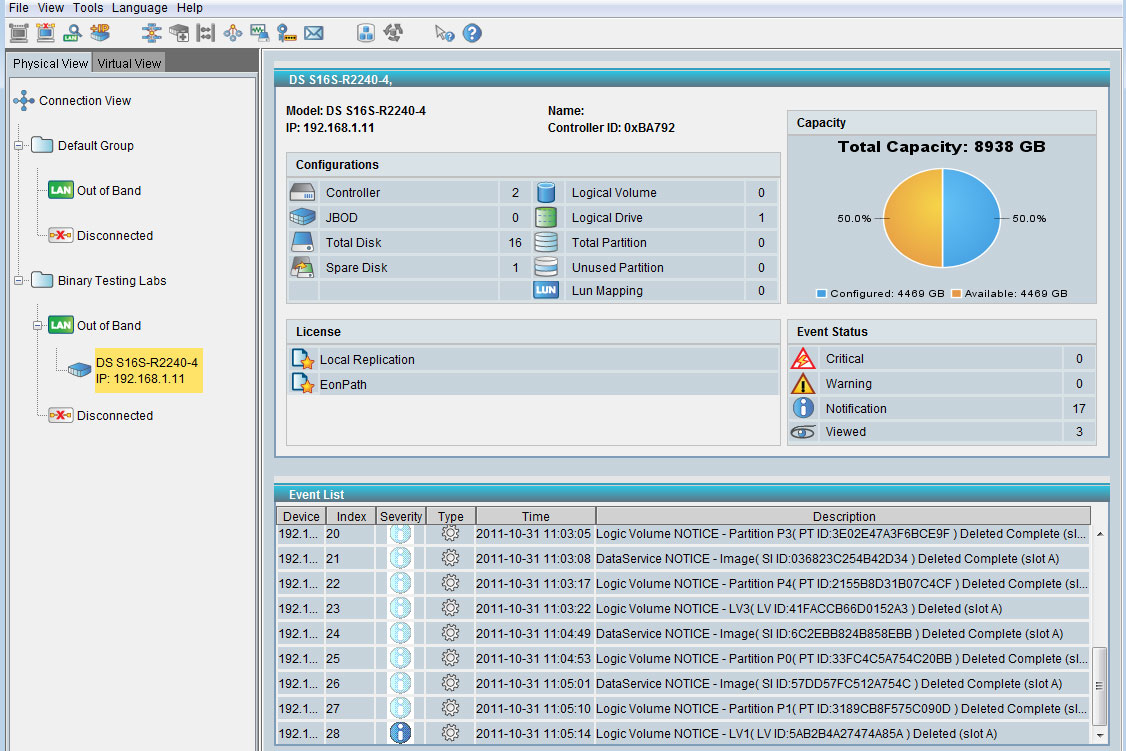1126x751 pixels.
Task: Click the key password toolbar icon
Action: click(x=287, y=33)
